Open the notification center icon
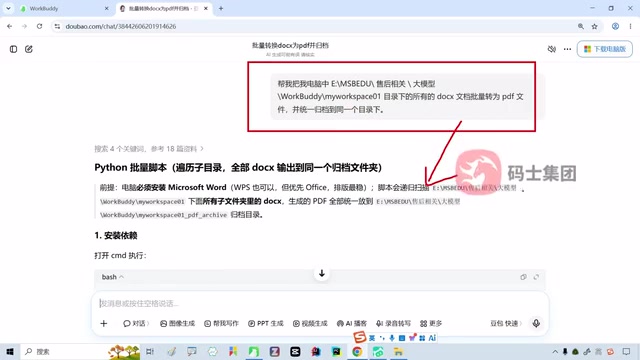Screen dimensions: 640x360 point(627,351)
